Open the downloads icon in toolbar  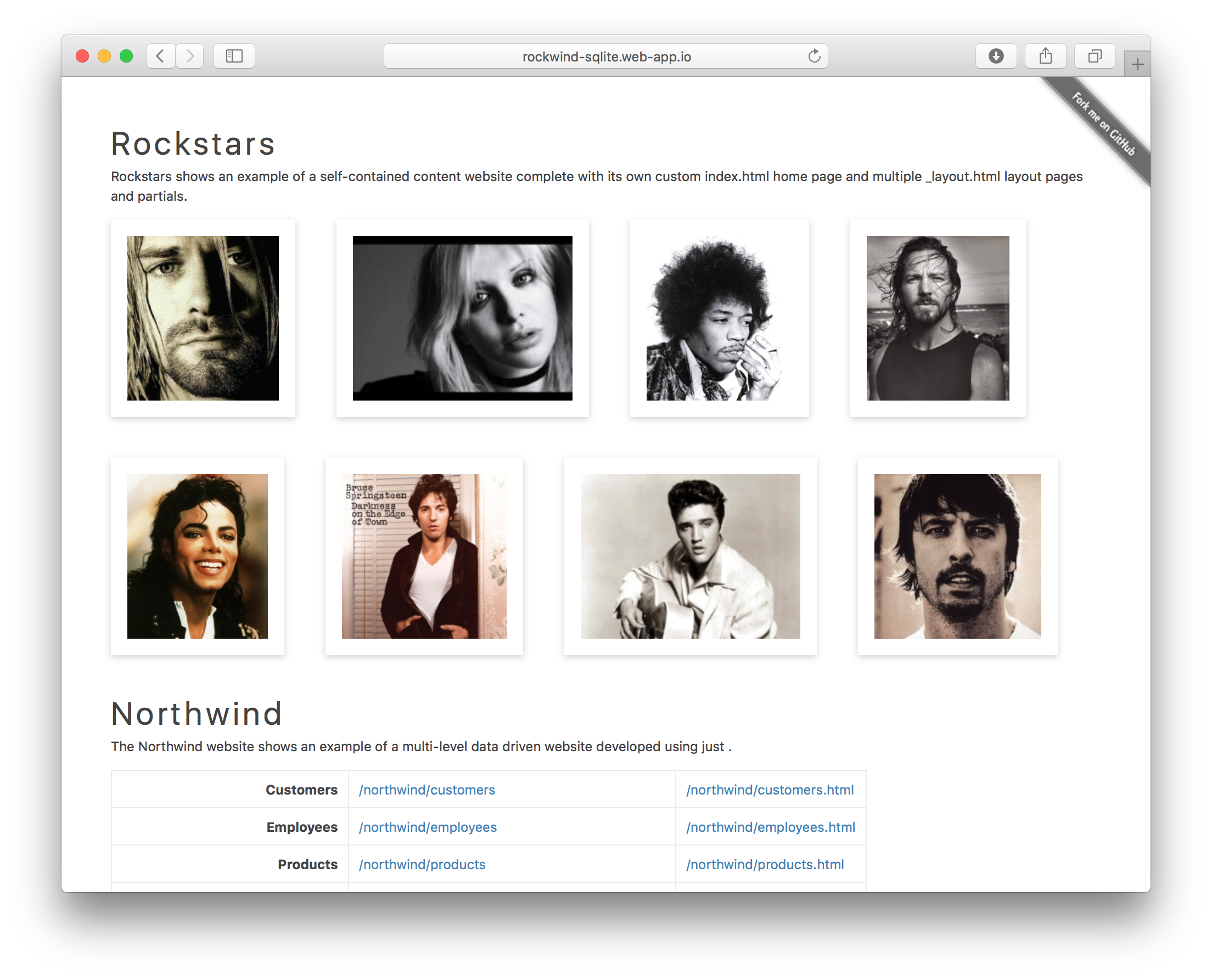(x=996, y=56)
